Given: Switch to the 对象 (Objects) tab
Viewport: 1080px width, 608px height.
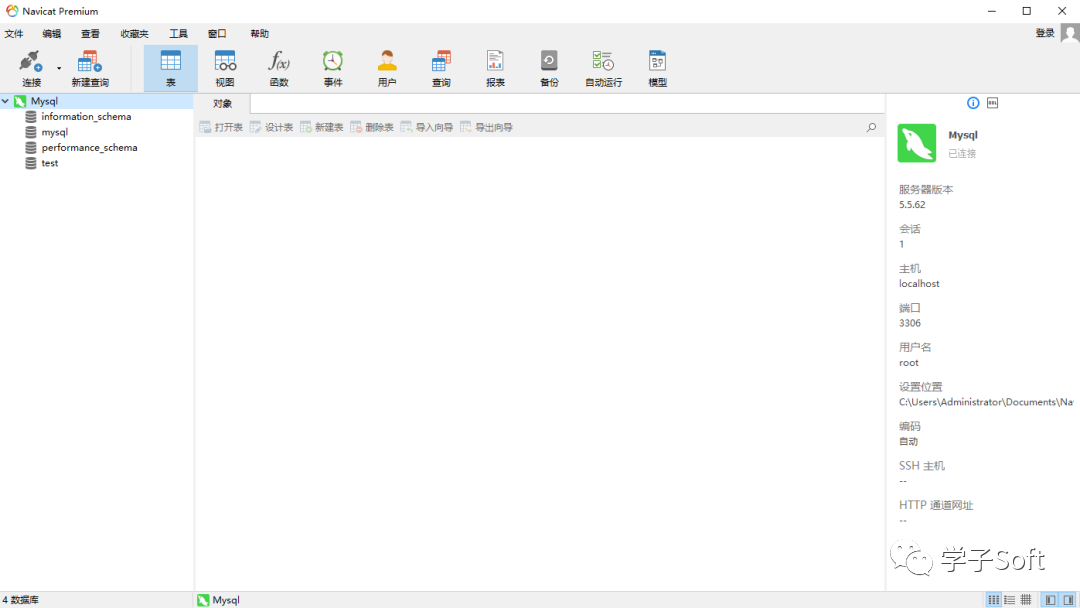Looking at the screenshot, I should pyautogui.click(x=222, y=103).
